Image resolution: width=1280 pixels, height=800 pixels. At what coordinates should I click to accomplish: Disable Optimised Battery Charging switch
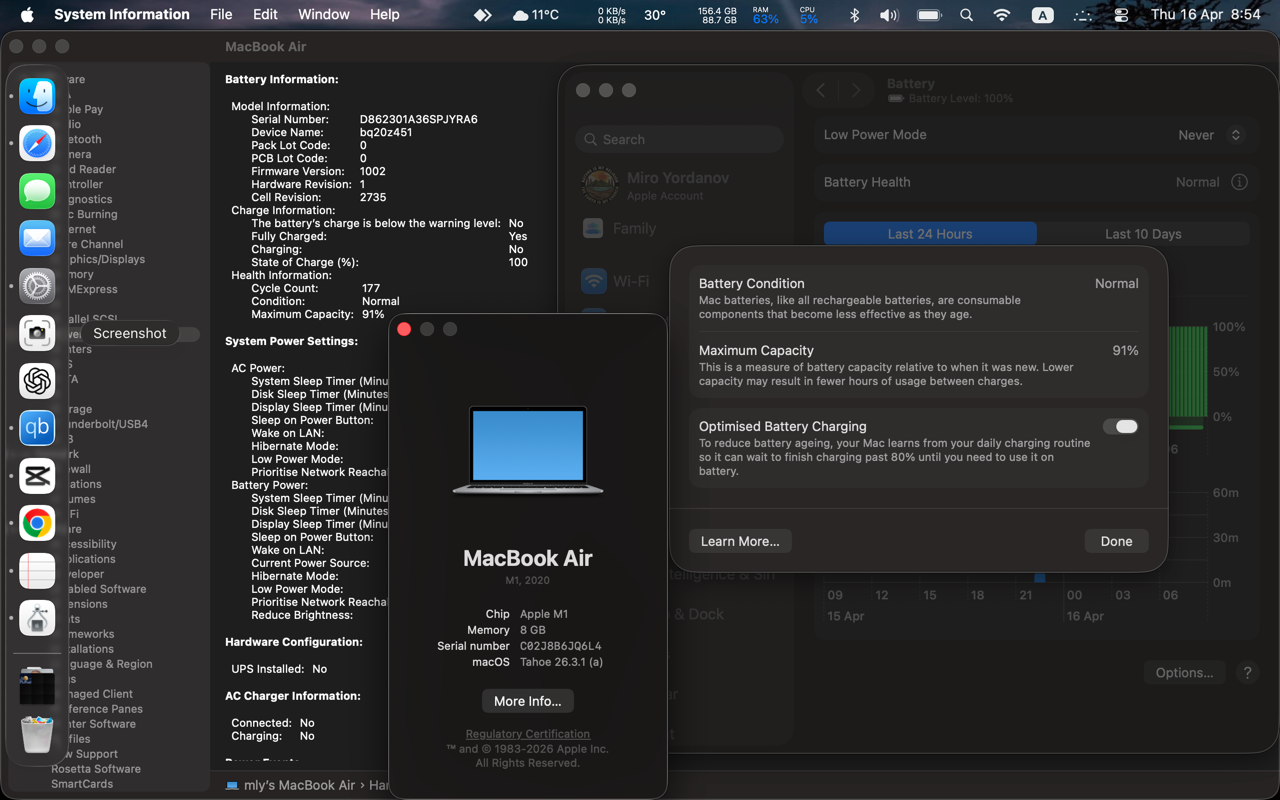tap(1120, 427)
